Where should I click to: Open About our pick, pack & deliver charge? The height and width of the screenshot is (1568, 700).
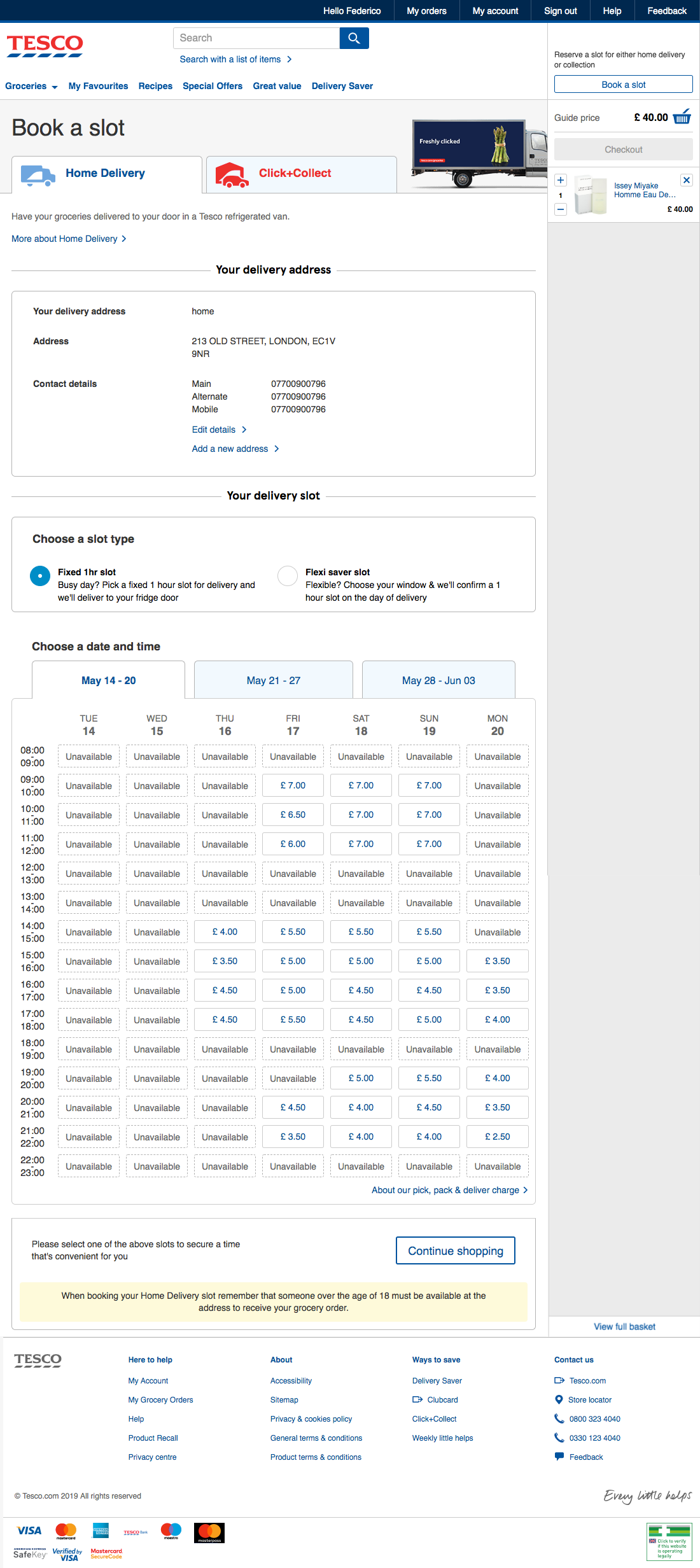(x=450, y=1190)
